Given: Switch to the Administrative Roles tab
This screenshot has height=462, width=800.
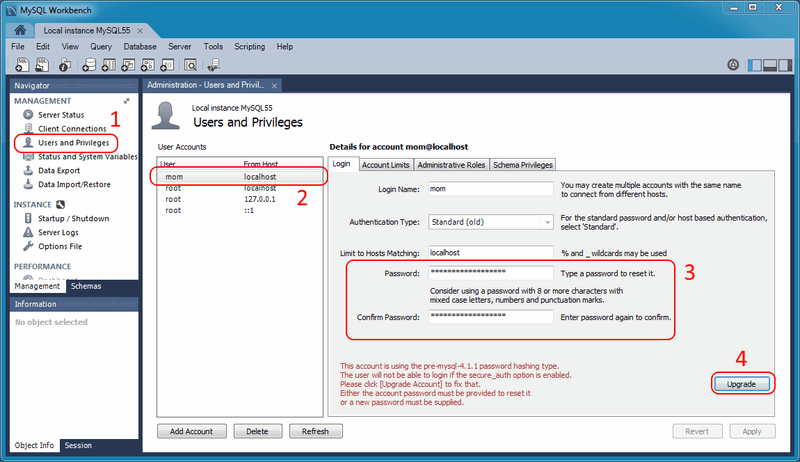Looking at the screenshot, I should (x=451, y=164).
